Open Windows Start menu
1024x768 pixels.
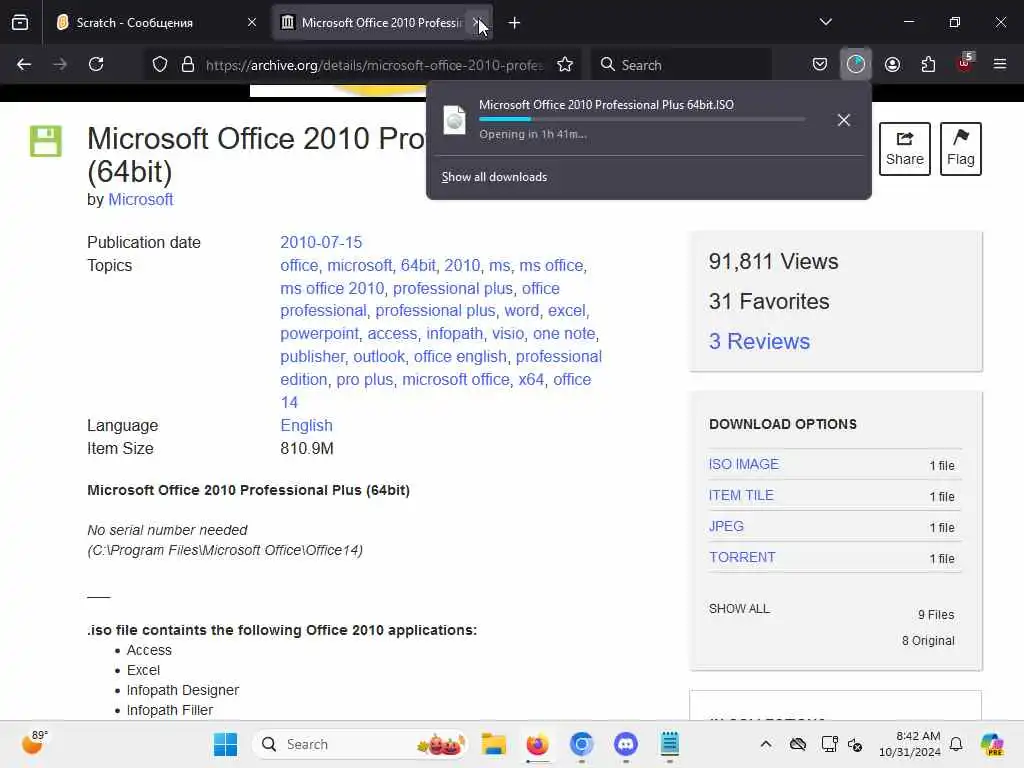pos(226,744)
